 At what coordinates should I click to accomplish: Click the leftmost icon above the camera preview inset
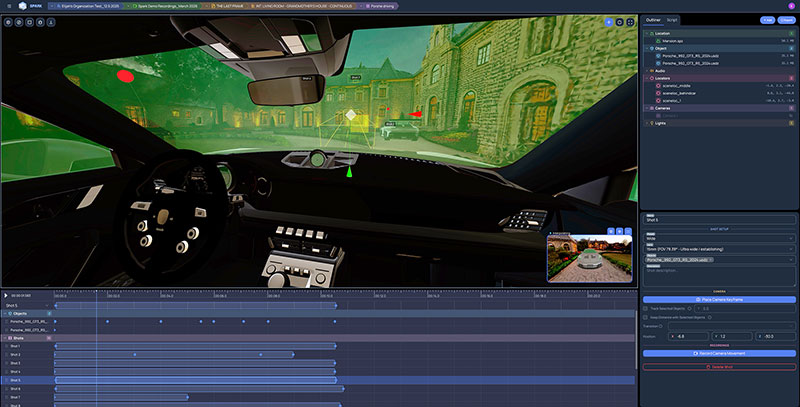click(x=611, y=232)
